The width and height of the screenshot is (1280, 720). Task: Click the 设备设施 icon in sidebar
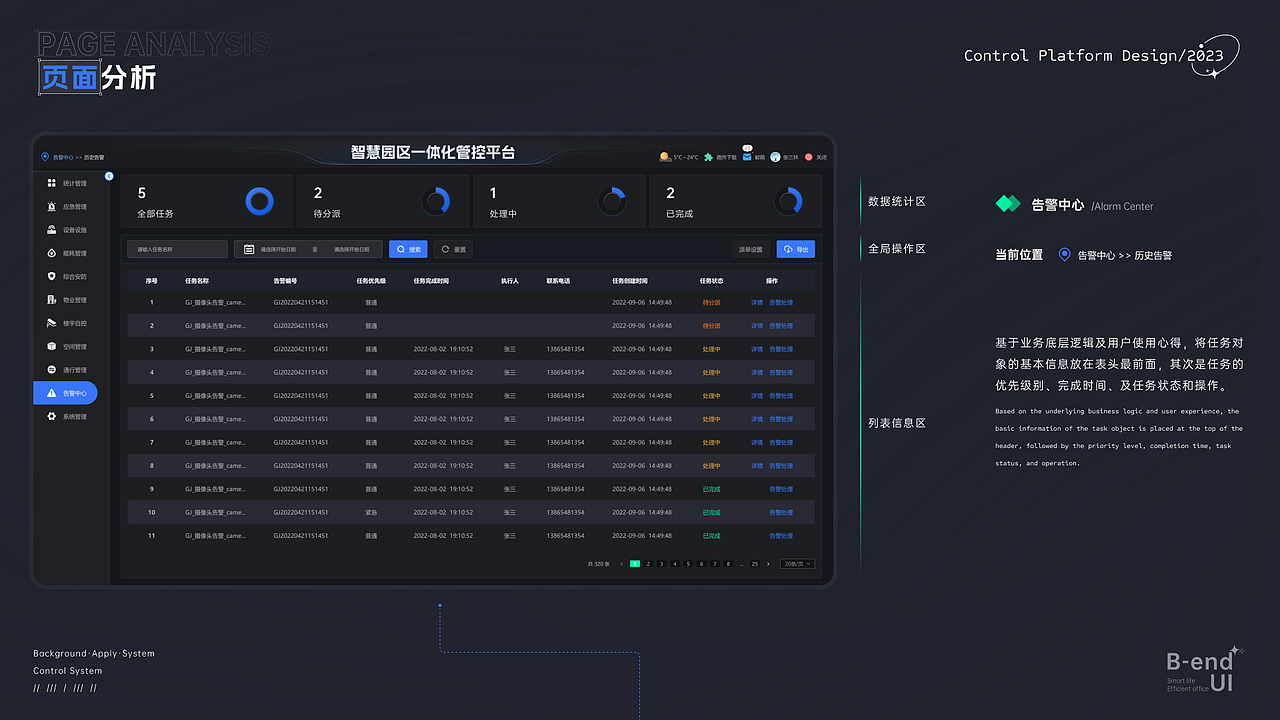(52, 230)
